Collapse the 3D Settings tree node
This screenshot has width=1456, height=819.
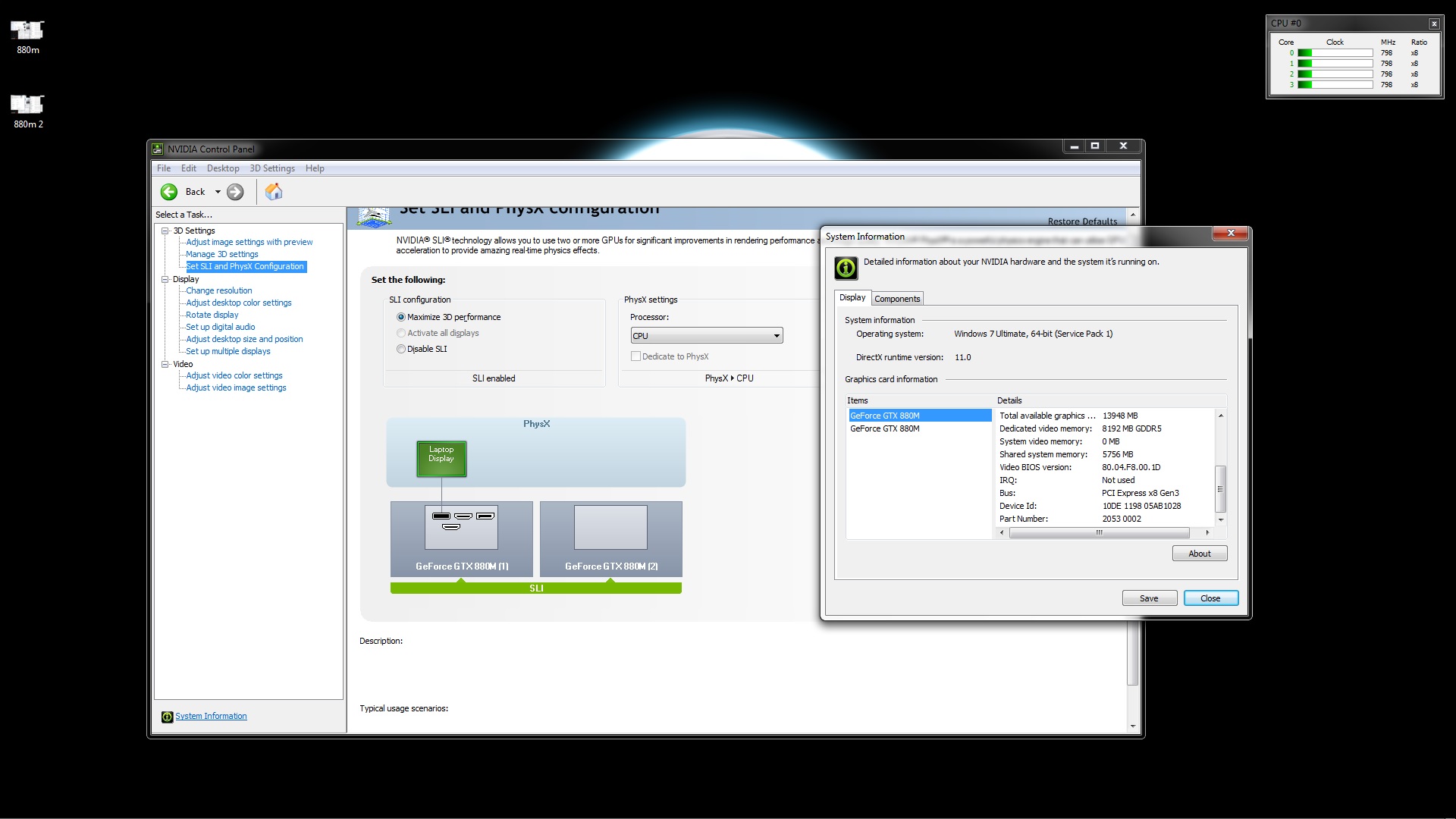point(165,231)
